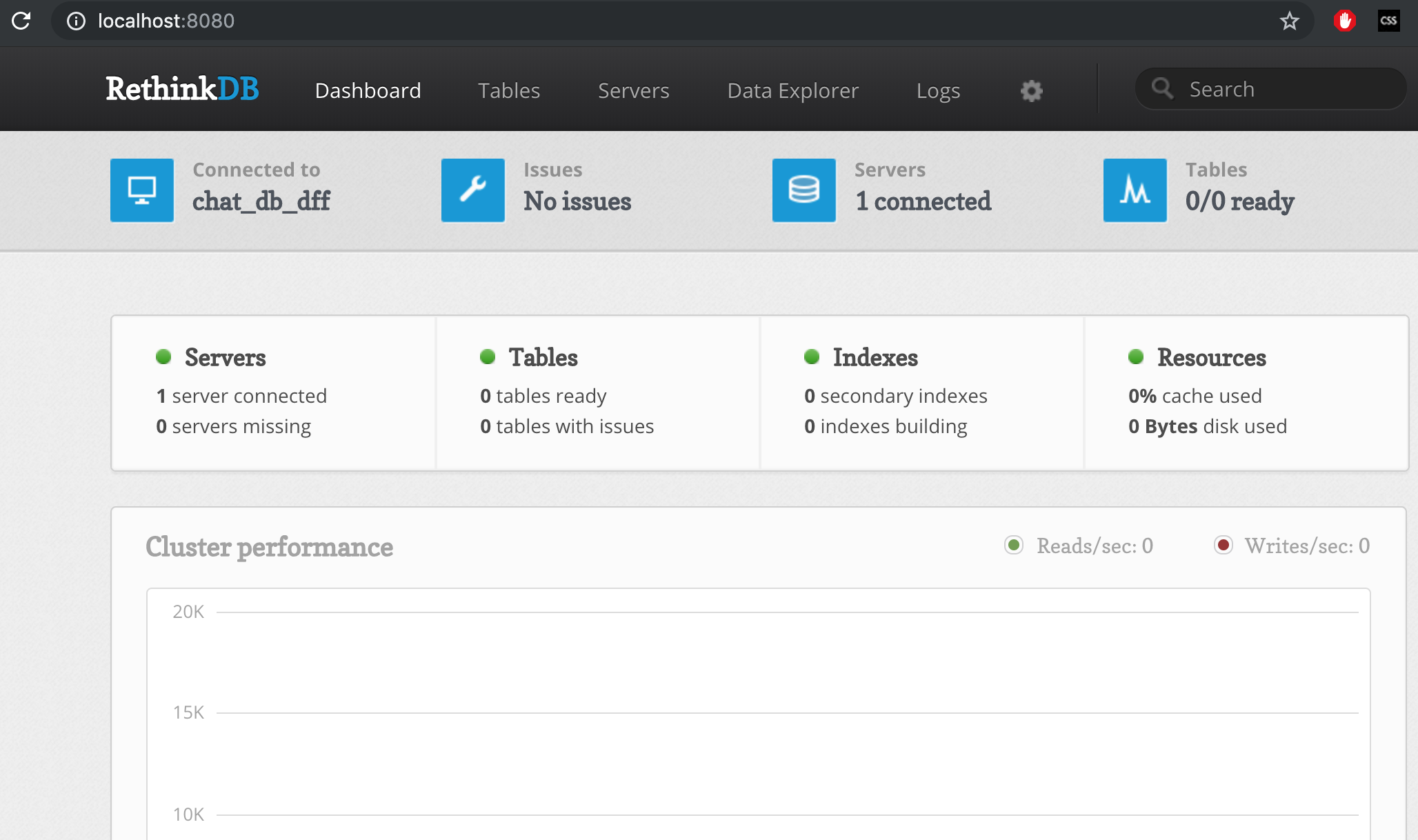Click the green status dot beside Indexes
The height and width of the screenshot is (840, 1418).
(x=812, y=357)
